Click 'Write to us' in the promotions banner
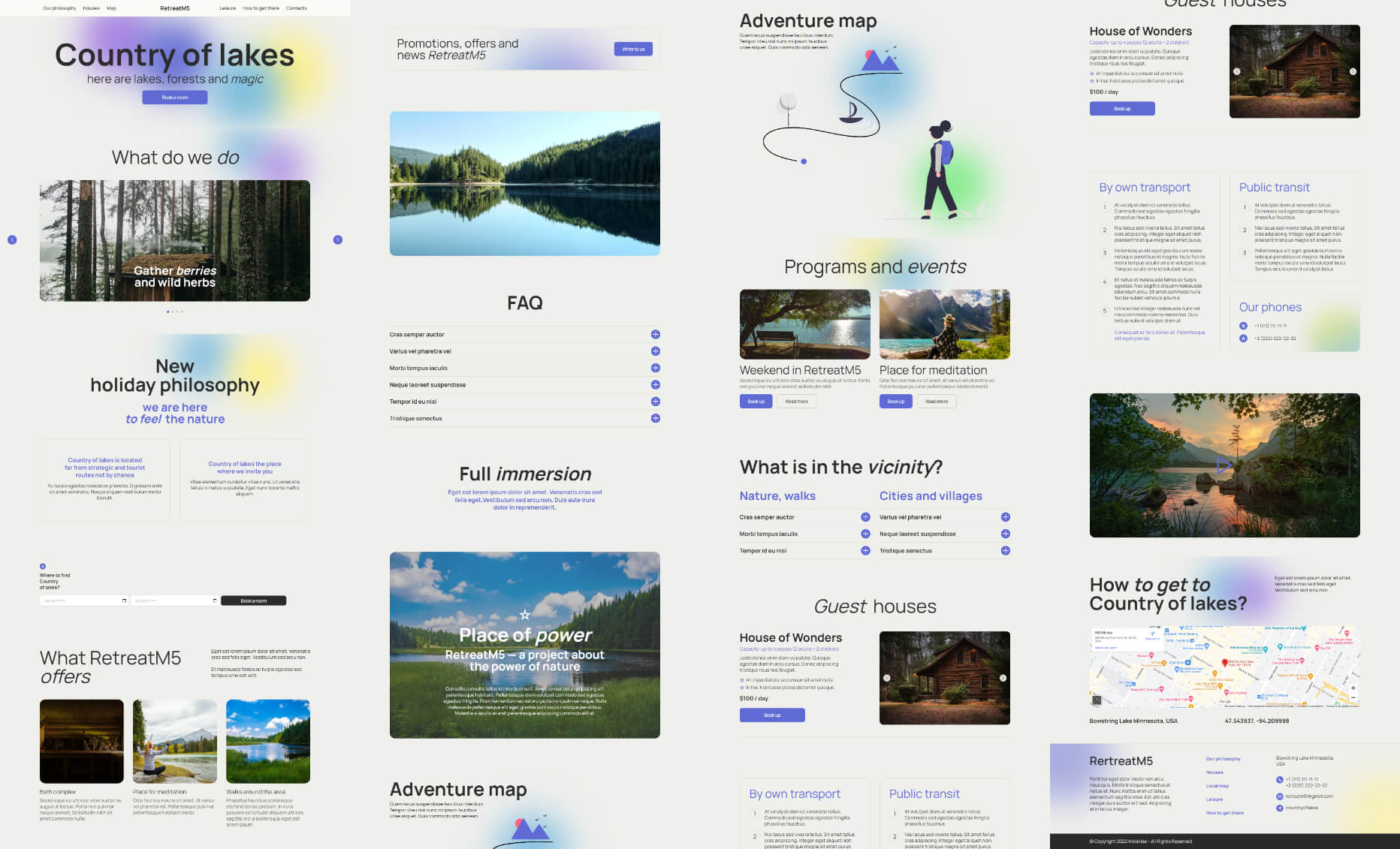This screenshot has width=1400, height=849. click(633, 49)
